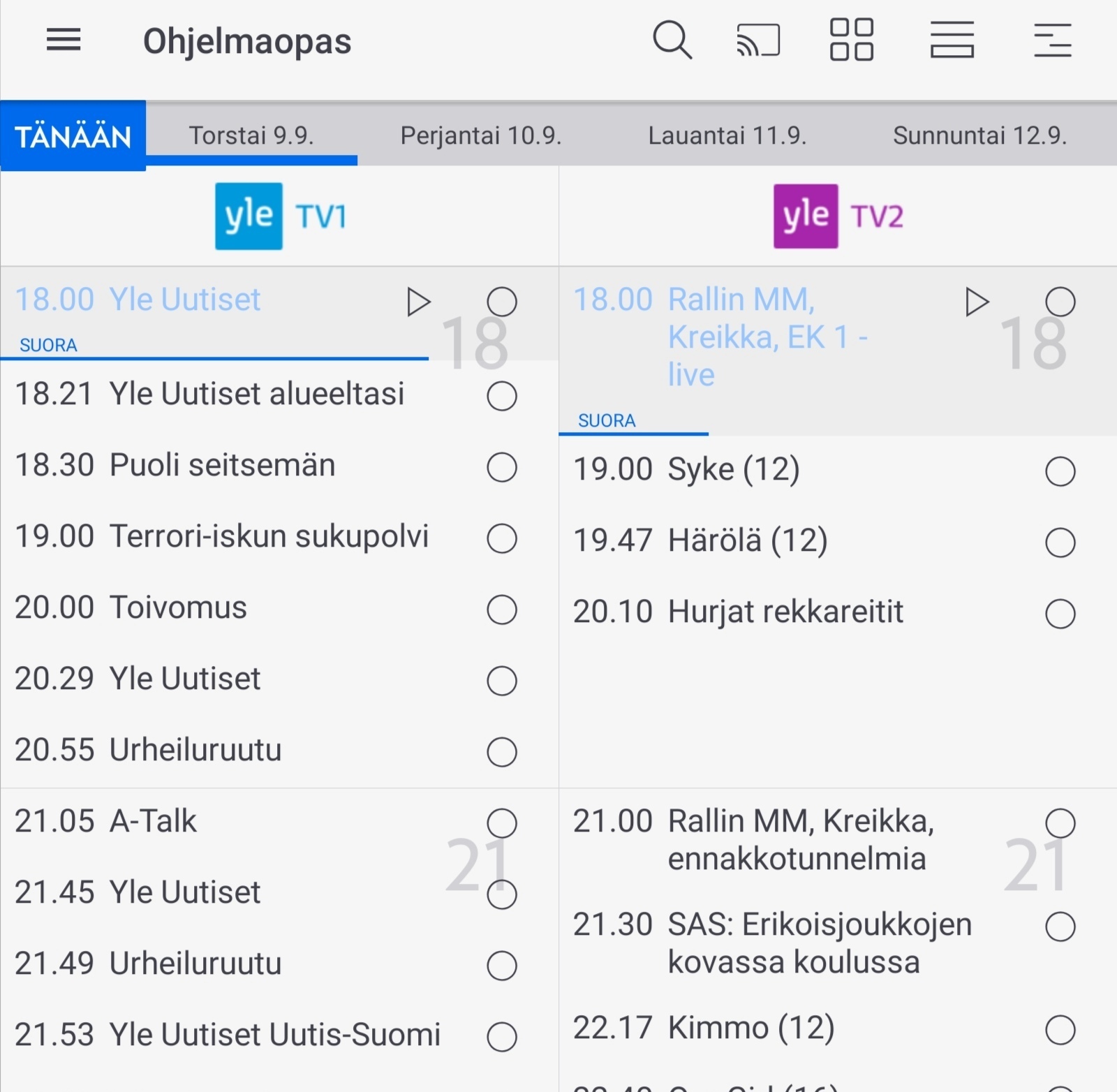The height and width of the screenshot is (1092, 1117).
Task: Mark the circle next to Toivomus
Action: click(502, 610)
